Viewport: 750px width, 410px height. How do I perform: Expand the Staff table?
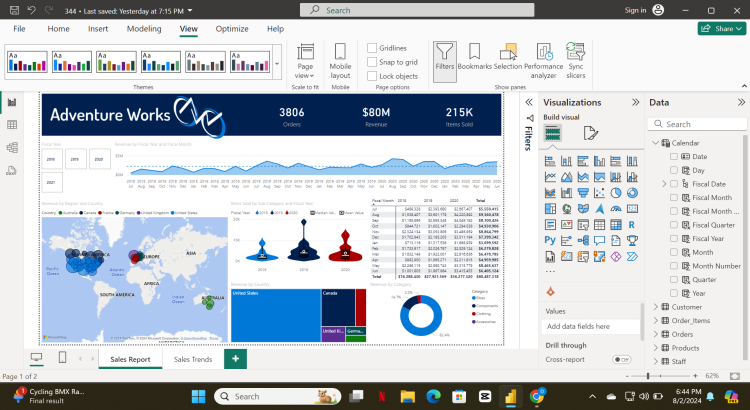[656, 361]
